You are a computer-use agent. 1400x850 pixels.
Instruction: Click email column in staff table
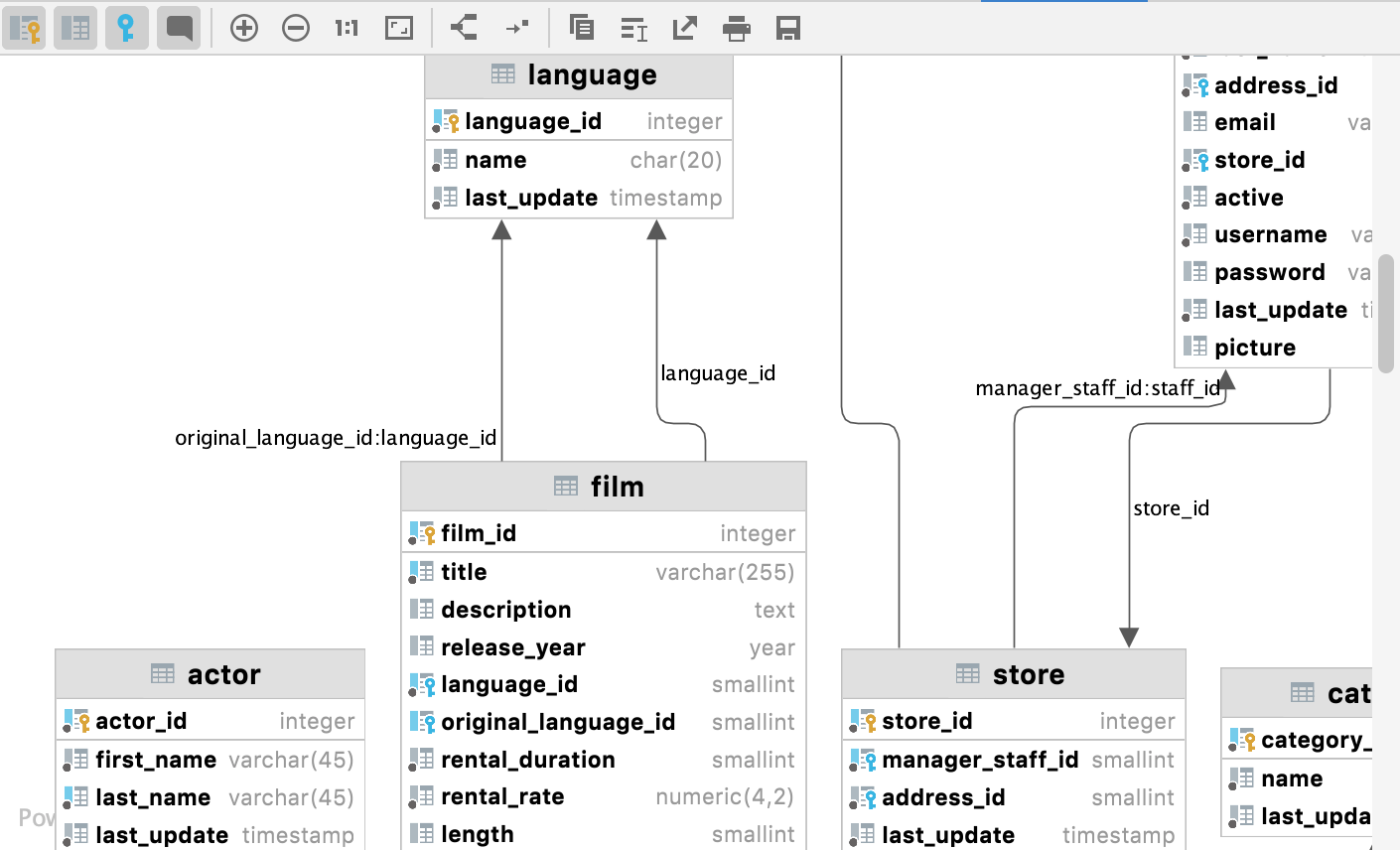pos(1274,122)
